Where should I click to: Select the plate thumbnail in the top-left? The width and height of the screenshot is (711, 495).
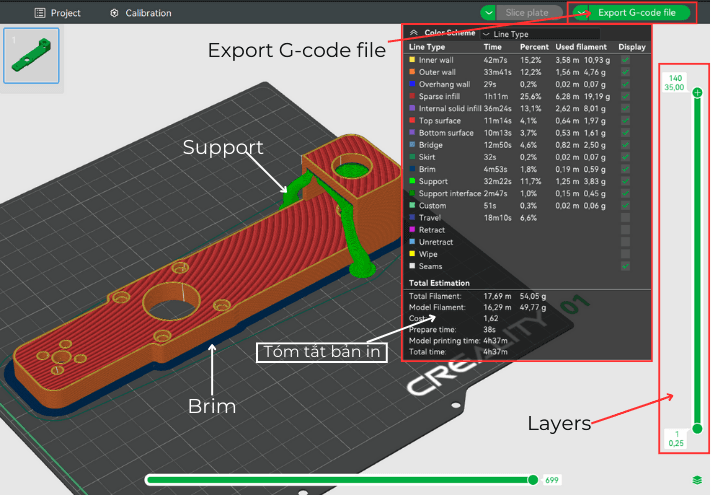pyautogui.click(x=32, y=55)
